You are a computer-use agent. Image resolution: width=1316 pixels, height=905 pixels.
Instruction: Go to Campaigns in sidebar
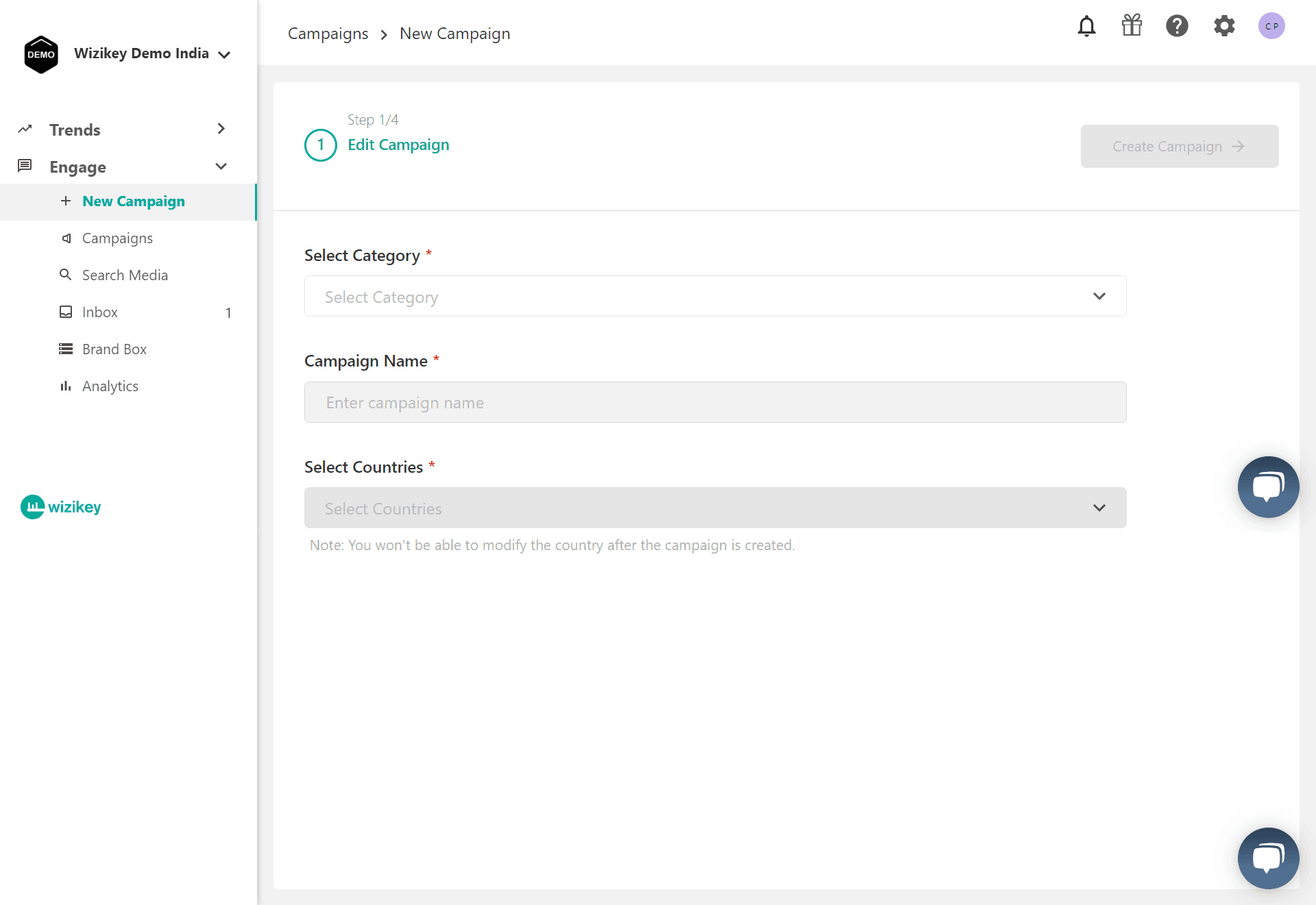click(117, 238)
